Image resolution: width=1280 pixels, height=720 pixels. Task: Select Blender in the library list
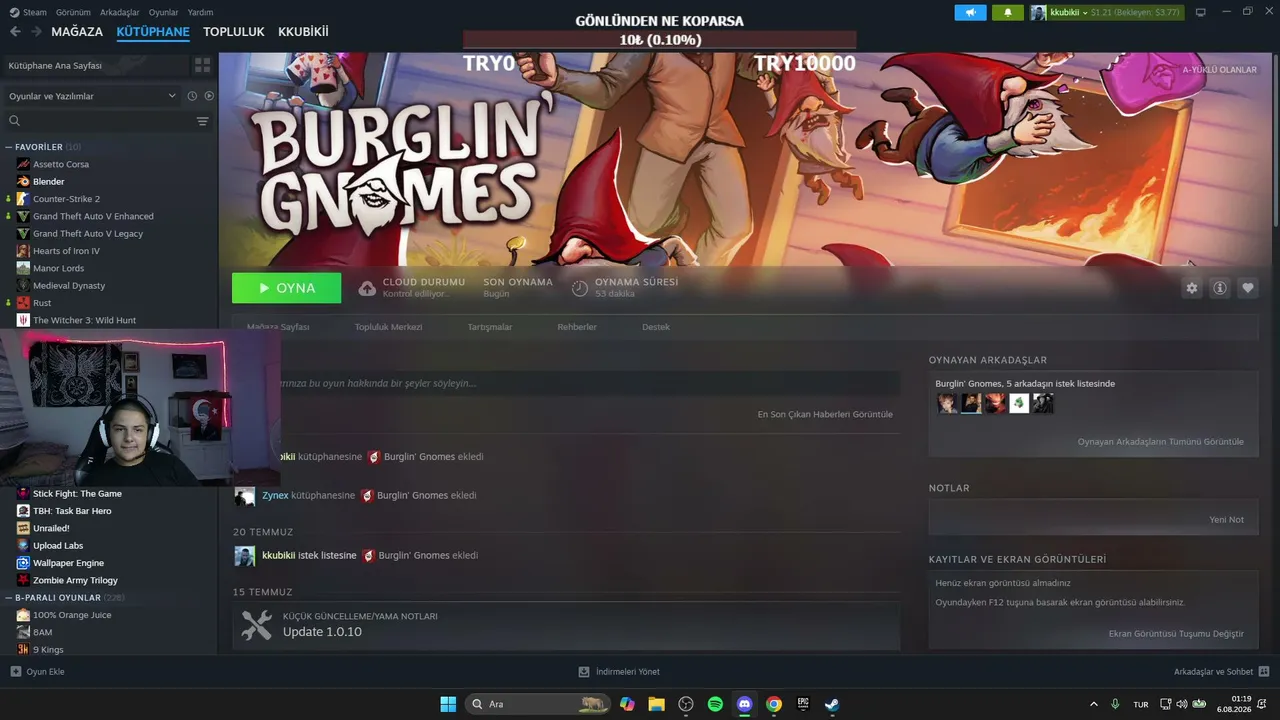(x=48, y=182)
